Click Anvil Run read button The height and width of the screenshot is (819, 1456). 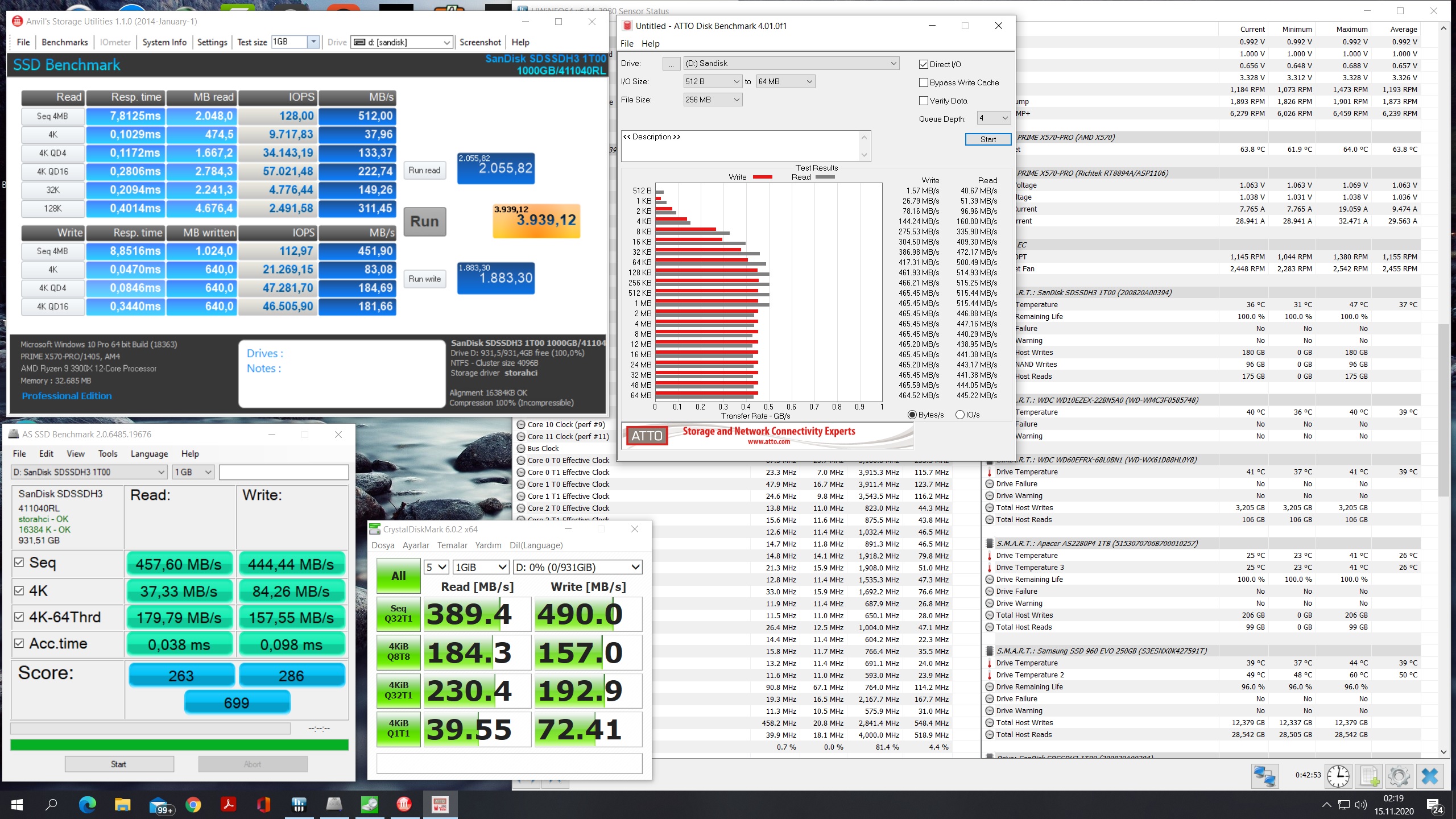(424, 170)
